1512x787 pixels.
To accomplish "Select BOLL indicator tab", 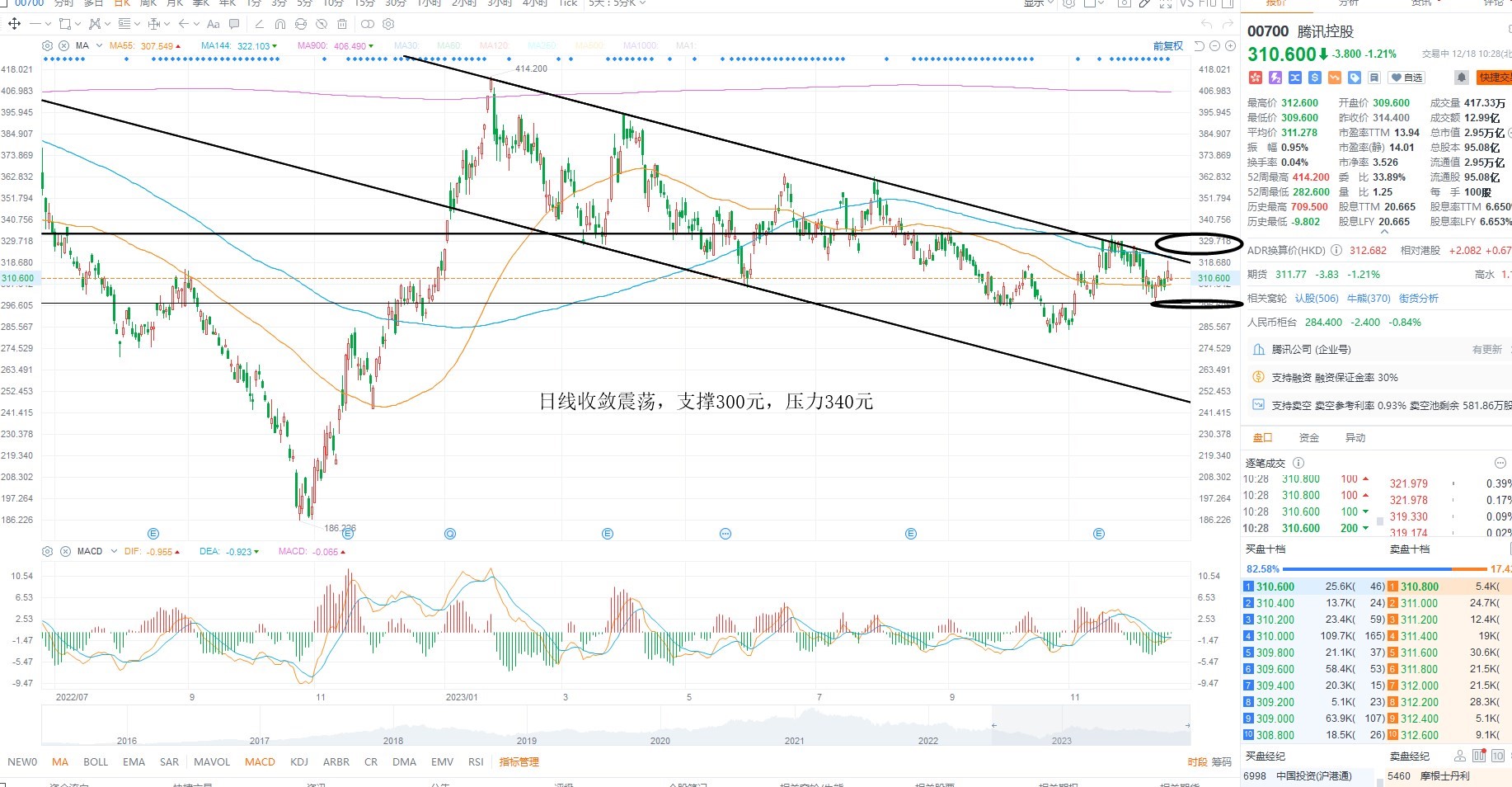I will 96,762.
